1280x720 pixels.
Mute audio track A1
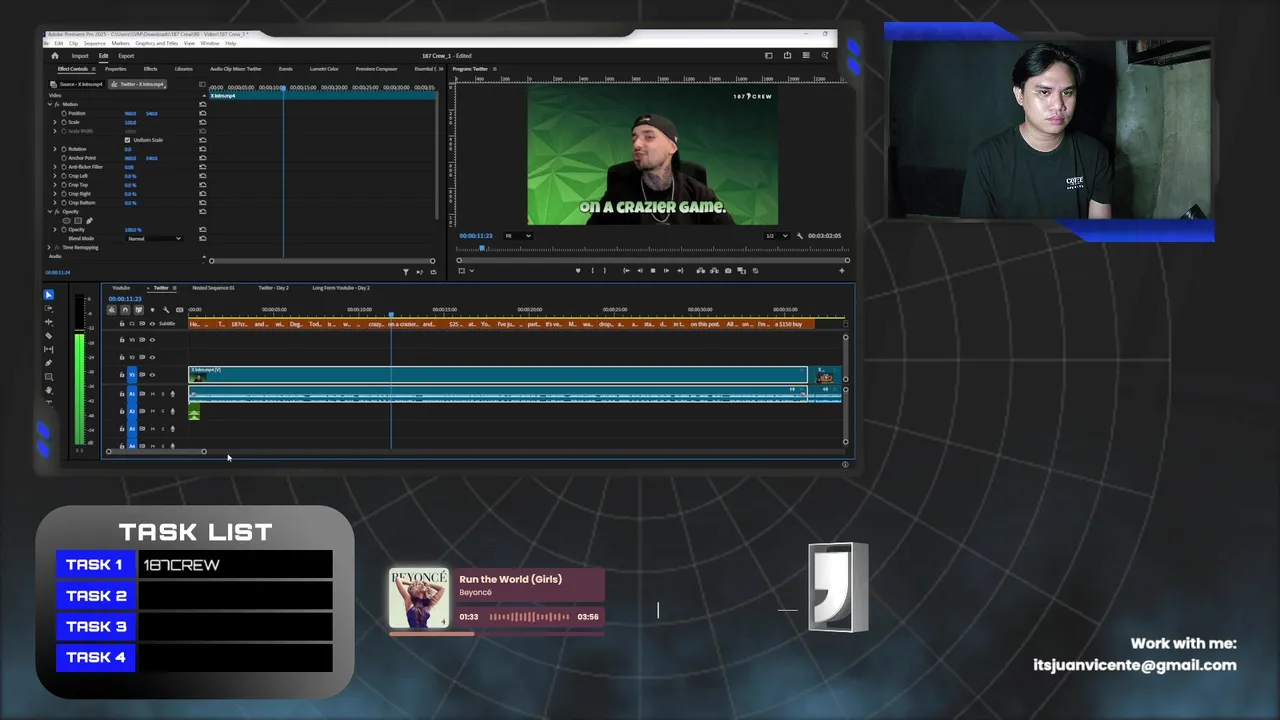tap(153, 394)
